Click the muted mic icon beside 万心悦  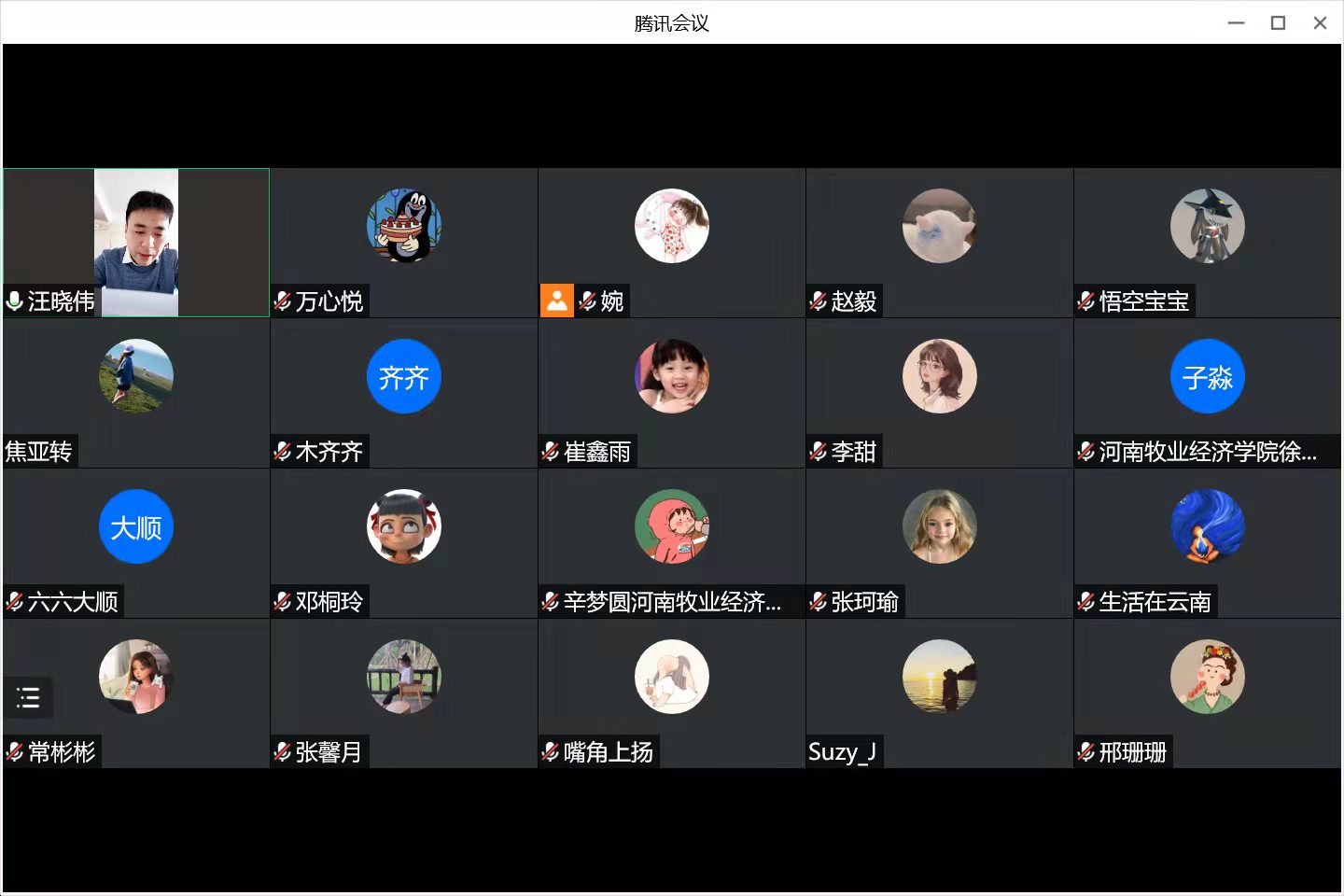pos(283,301)
